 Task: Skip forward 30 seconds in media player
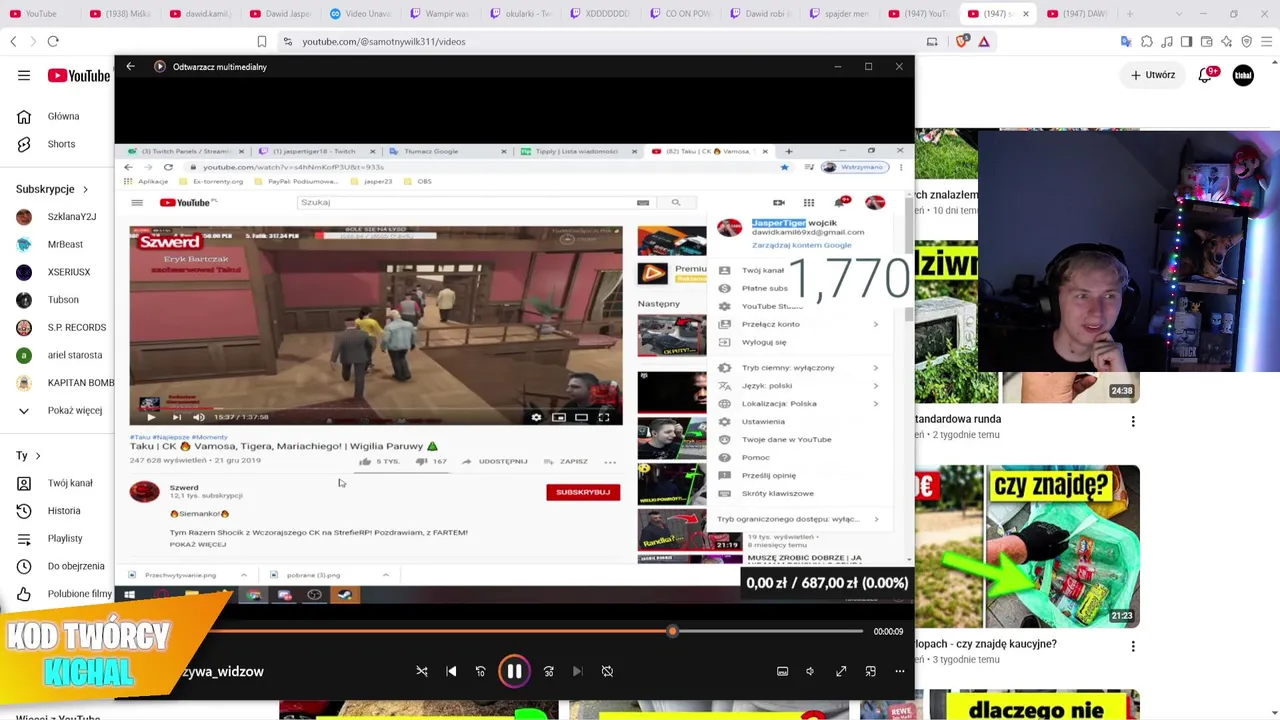548,672
